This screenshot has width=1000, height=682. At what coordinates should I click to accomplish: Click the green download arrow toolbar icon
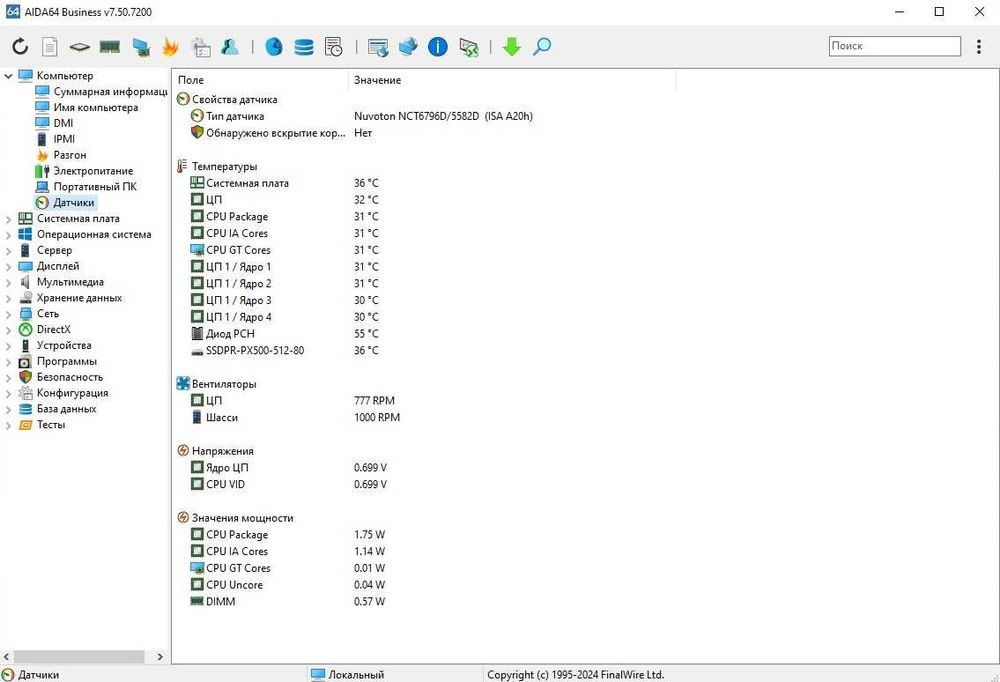point(511,47)
